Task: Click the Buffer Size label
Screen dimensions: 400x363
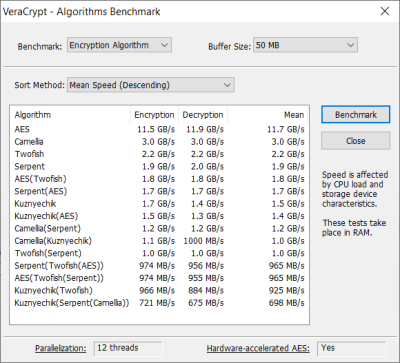Action: [229, 46]
